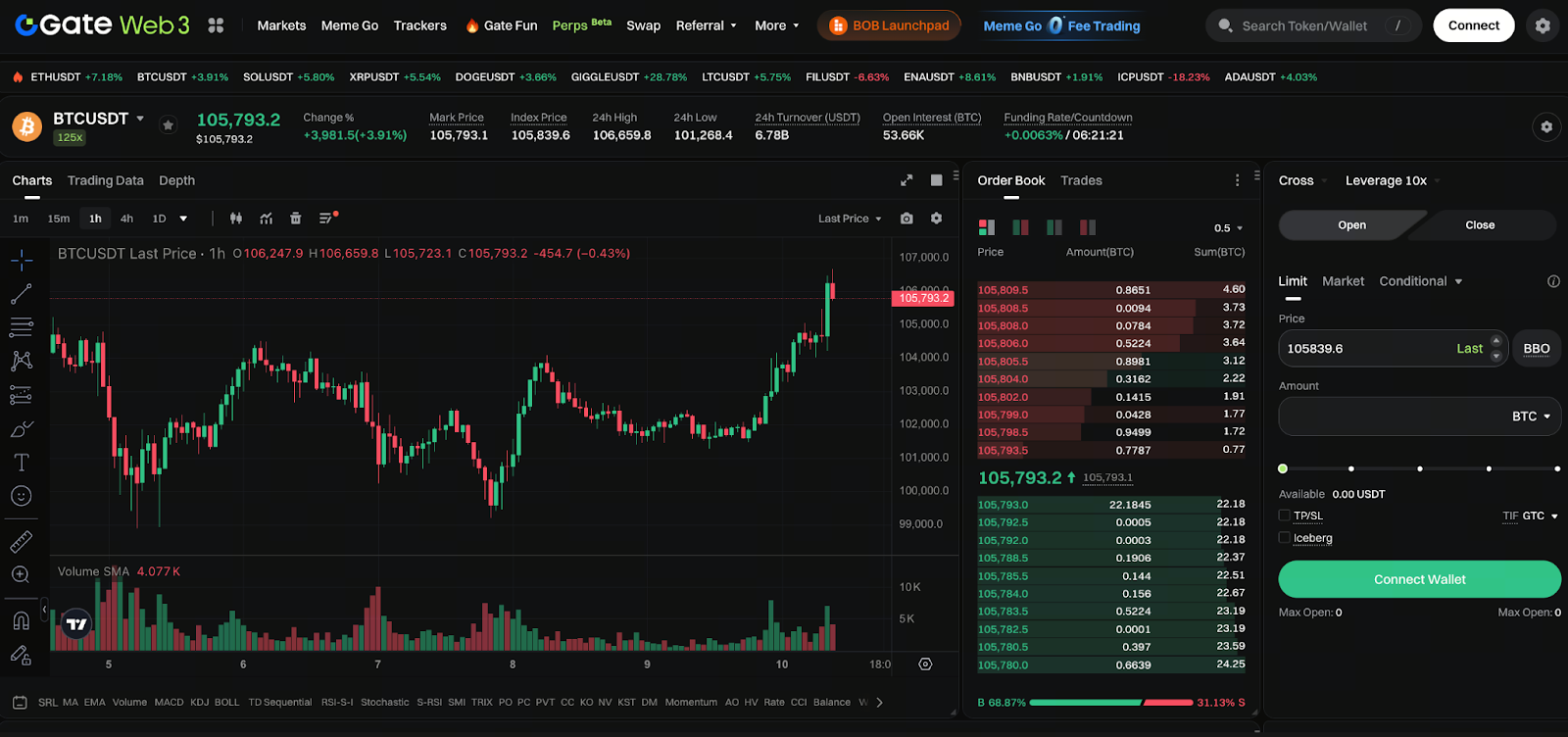Switch to Open position mode

pos(1351,225)
